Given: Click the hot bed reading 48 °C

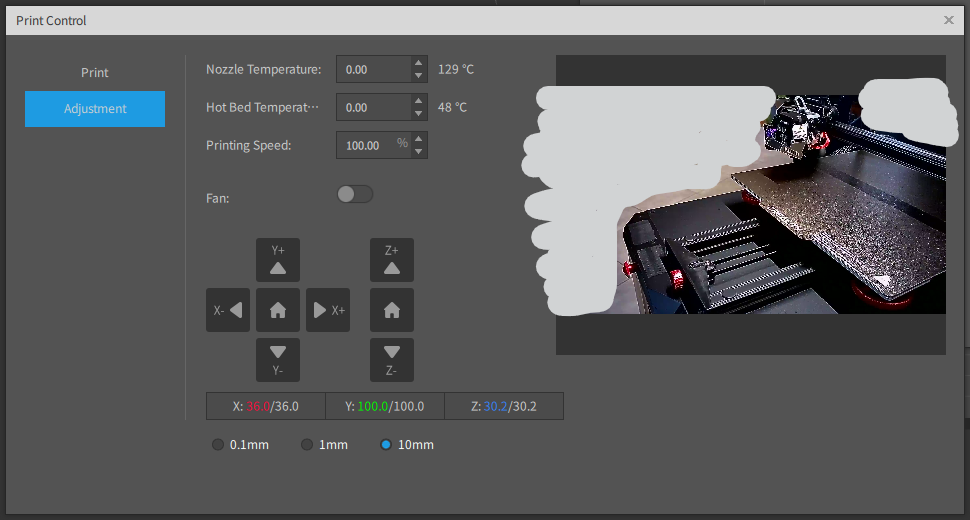Looking at the screenshot, I should point(452,108).
